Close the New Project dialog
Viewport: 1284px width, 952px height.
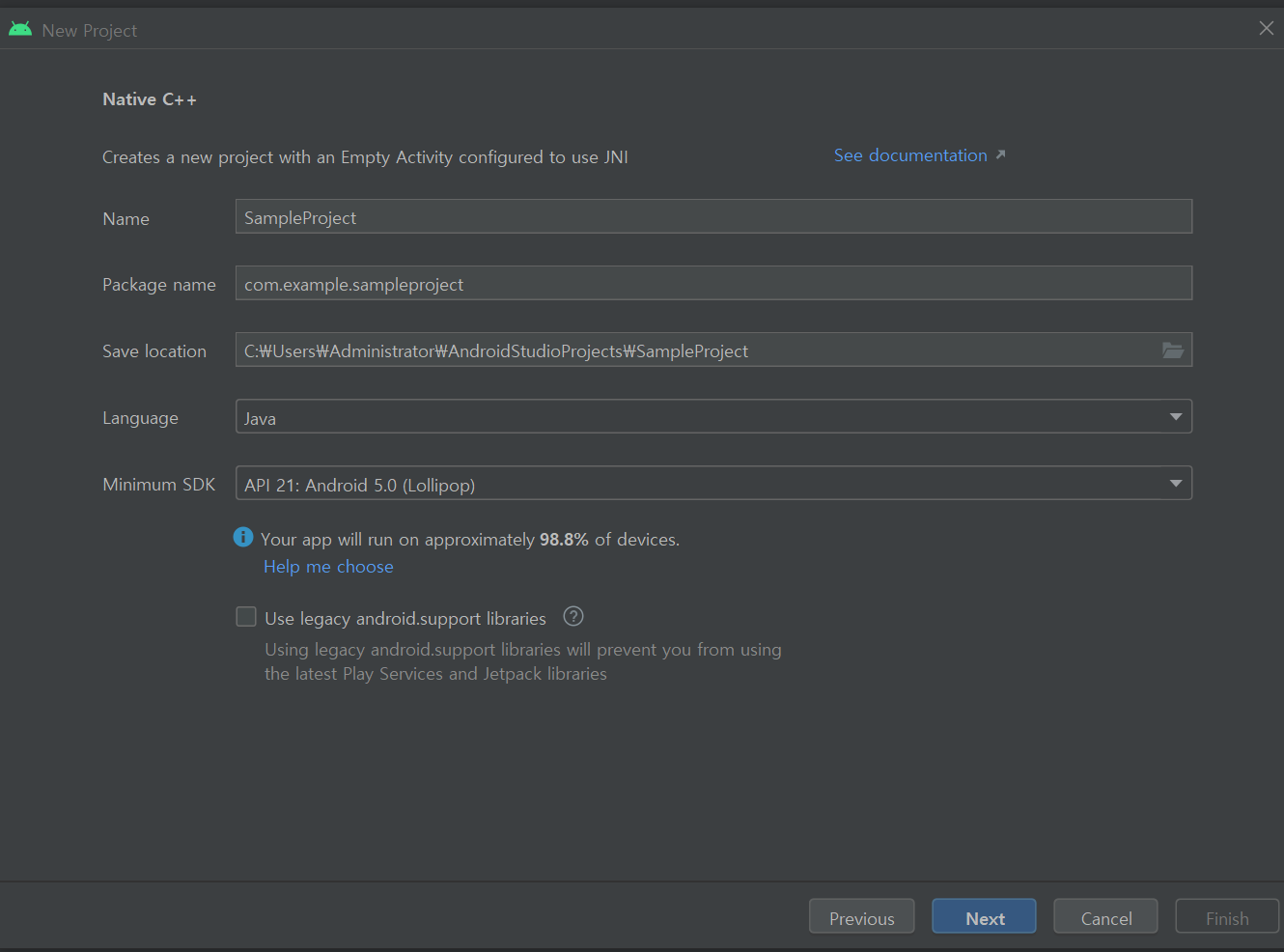1267,28
